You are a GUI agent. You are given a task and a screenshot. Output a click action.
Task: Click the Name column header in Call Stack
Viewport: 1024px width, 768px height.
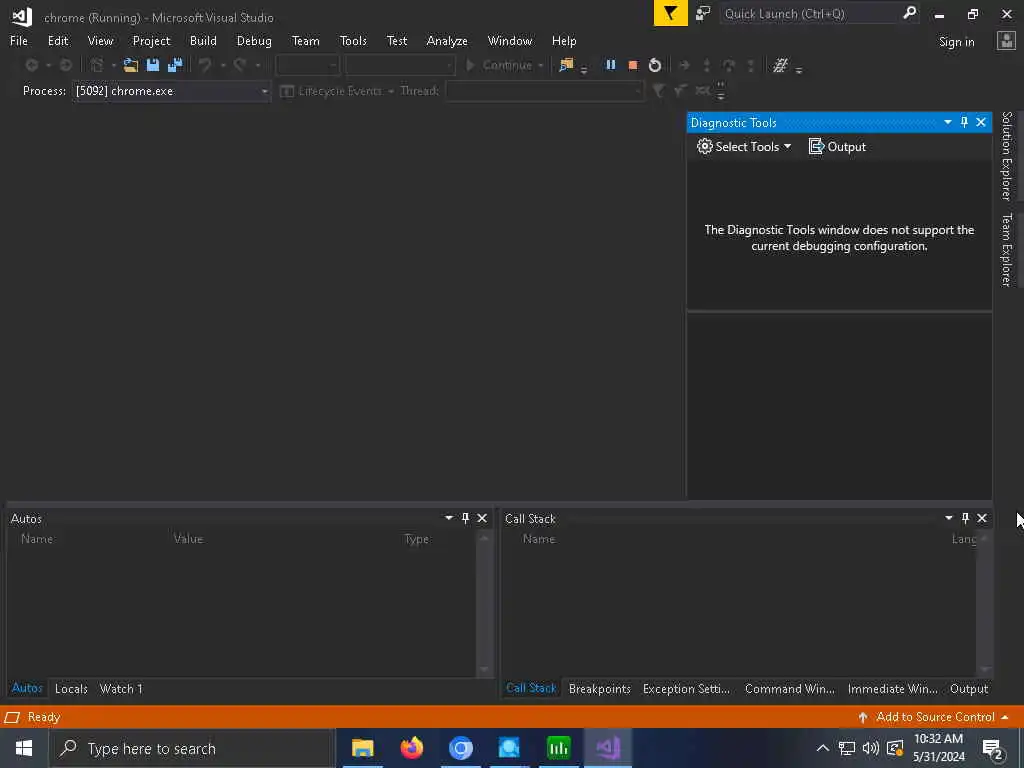tap(539, 539)
